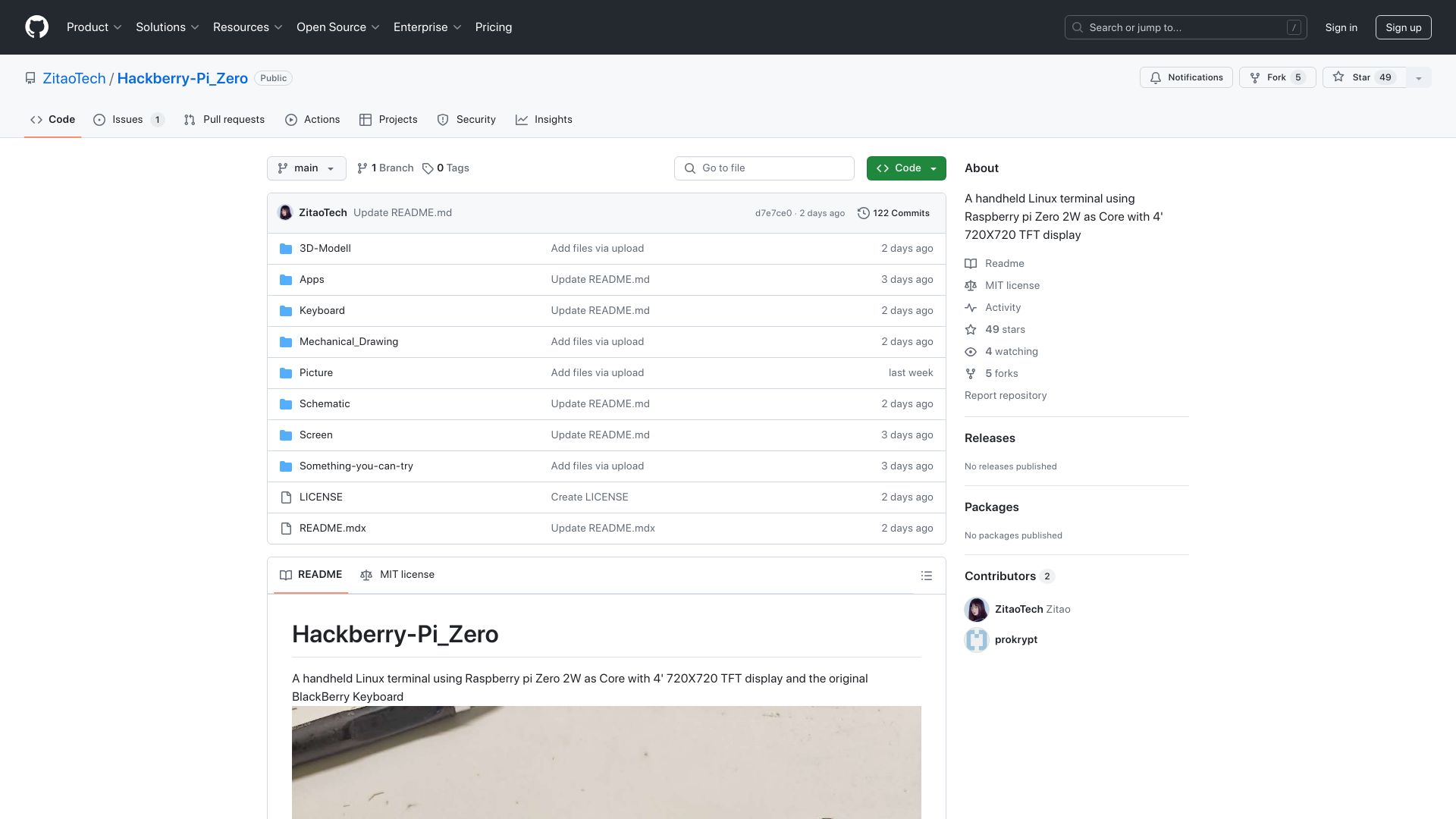Click Report repository link
The width and height of the screenshot is (1456, 819).
pos(1006,396)
